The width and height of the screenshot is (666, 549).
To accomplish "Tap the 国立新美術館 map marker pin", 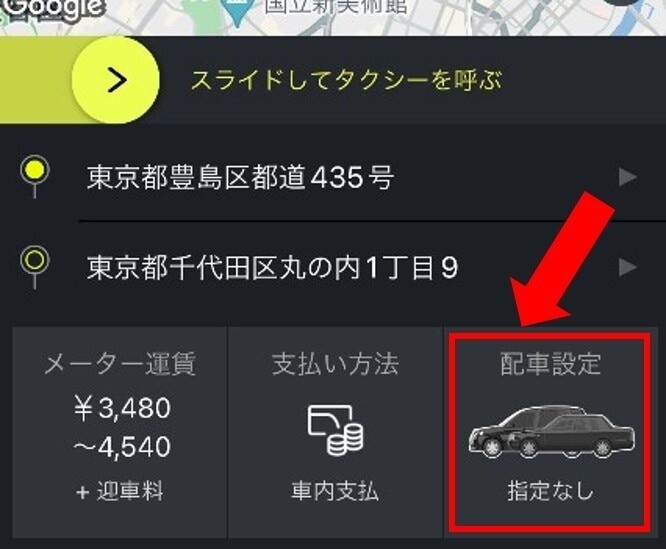I will 238,9.
